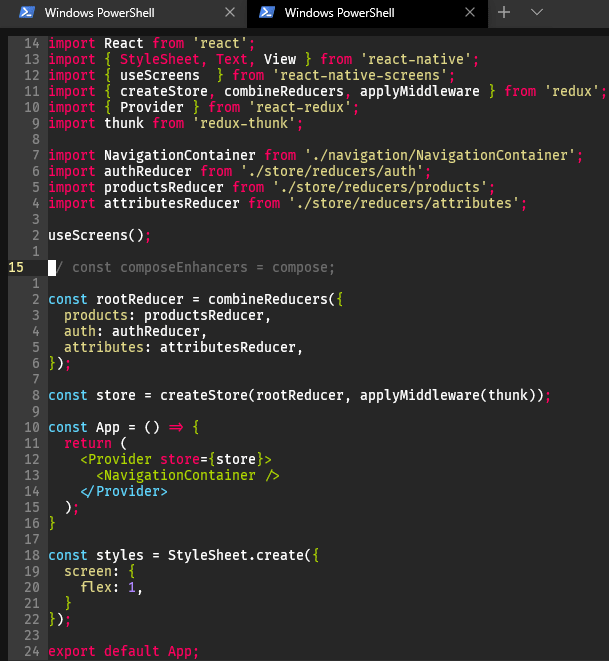Click "flex: 1," style property

pyautogui.click(x=112, y=588)
